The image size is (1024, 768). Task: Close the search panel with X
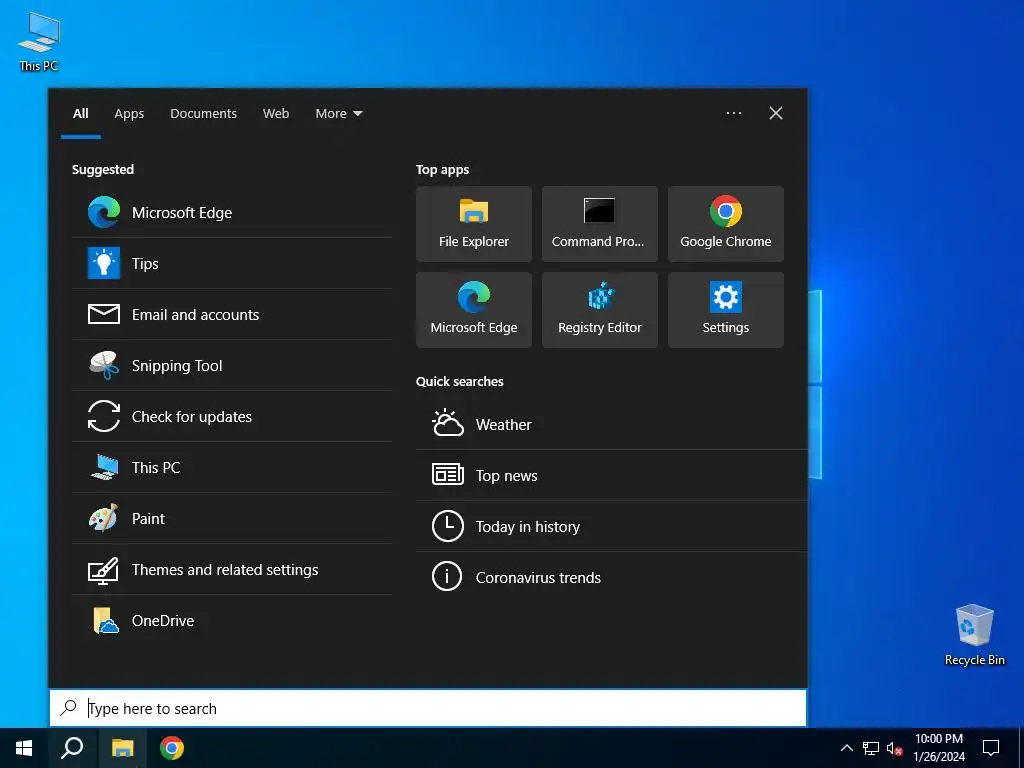[x=775, y=113]
